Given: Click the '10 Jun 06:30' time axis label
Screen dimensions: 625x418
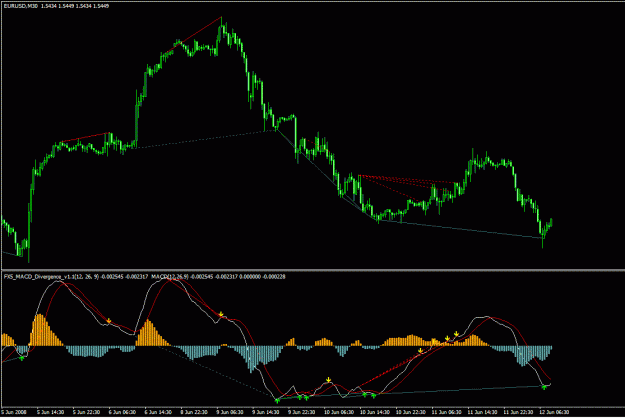Looking at the screenshot, I should coord(338,412).
